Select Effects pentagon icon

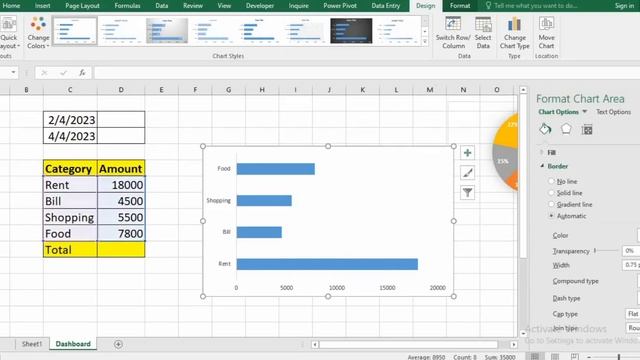566,129
